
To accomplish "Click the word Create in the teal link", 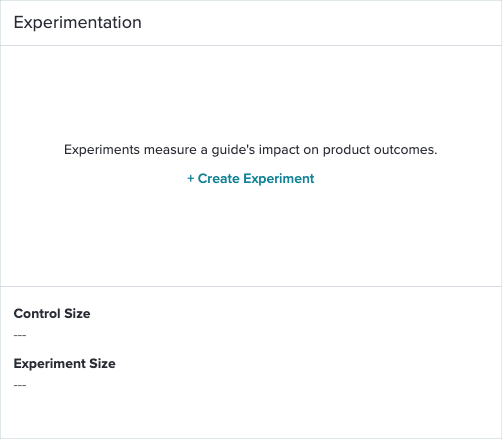I will [x=219, y=179].
